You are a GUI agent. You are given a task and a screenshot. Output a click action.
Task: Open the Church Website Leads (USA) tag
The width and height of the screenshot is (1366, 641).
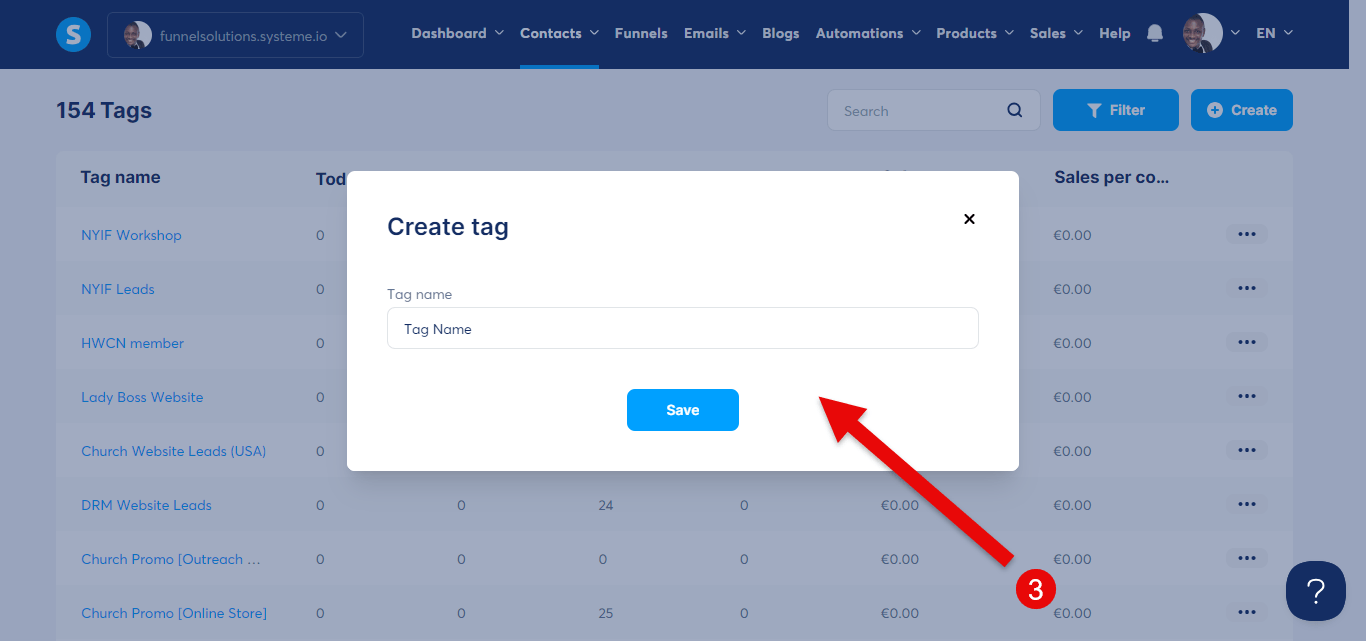(174, 451)
